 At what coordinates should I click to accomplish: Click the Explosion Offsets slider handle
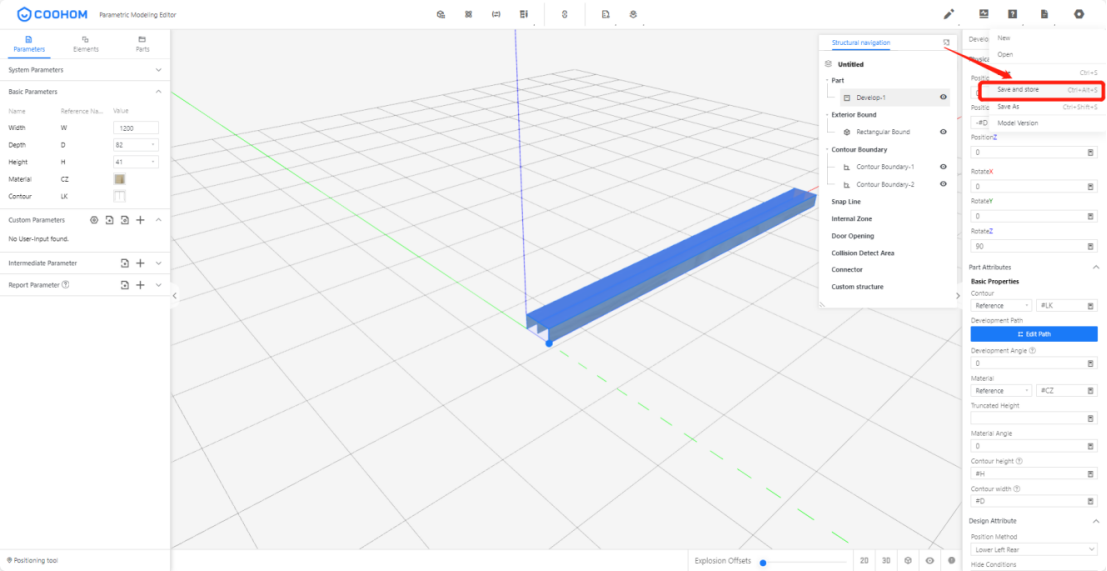763,562
